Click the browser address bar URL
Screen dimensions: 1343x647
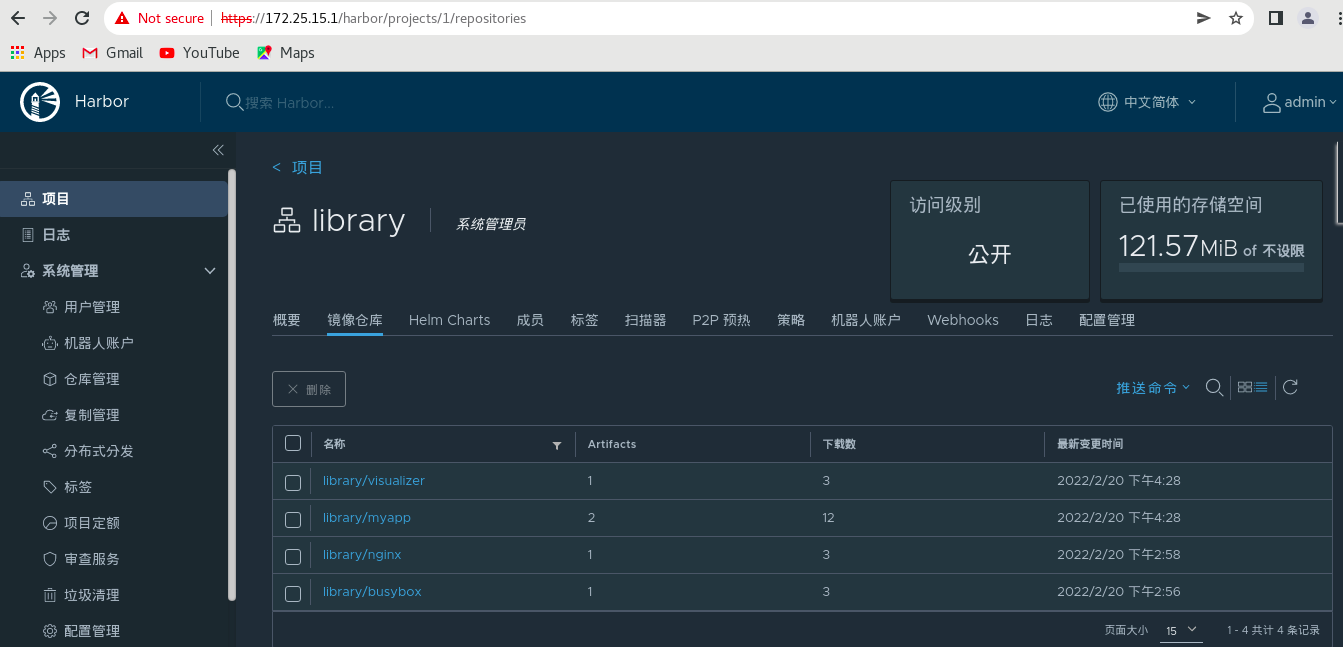click(x=373, y=18)
